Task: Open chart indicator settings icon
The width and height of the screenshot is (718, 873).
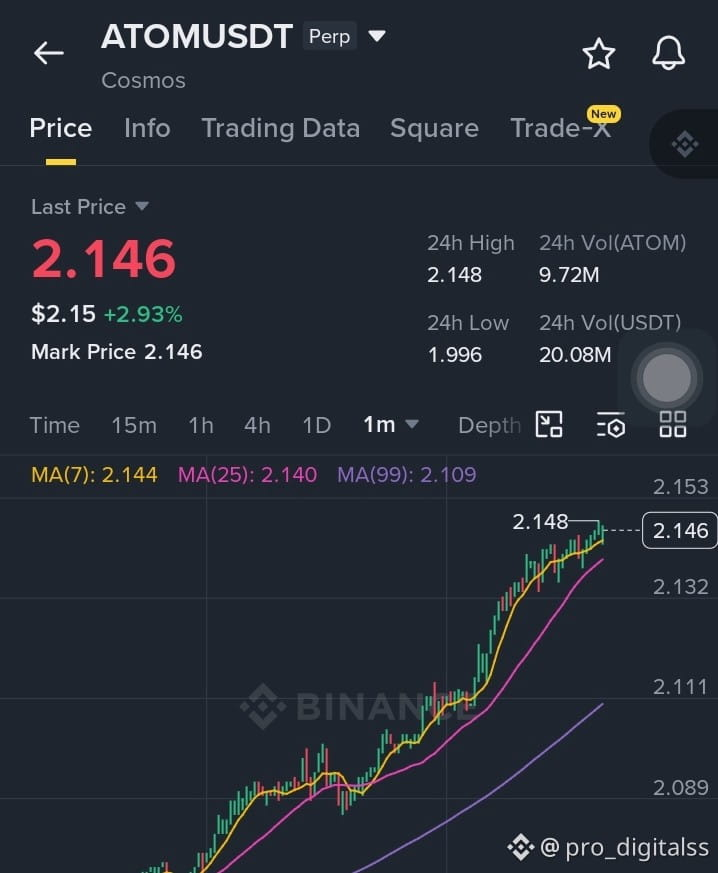Action: tap(611, 425)
